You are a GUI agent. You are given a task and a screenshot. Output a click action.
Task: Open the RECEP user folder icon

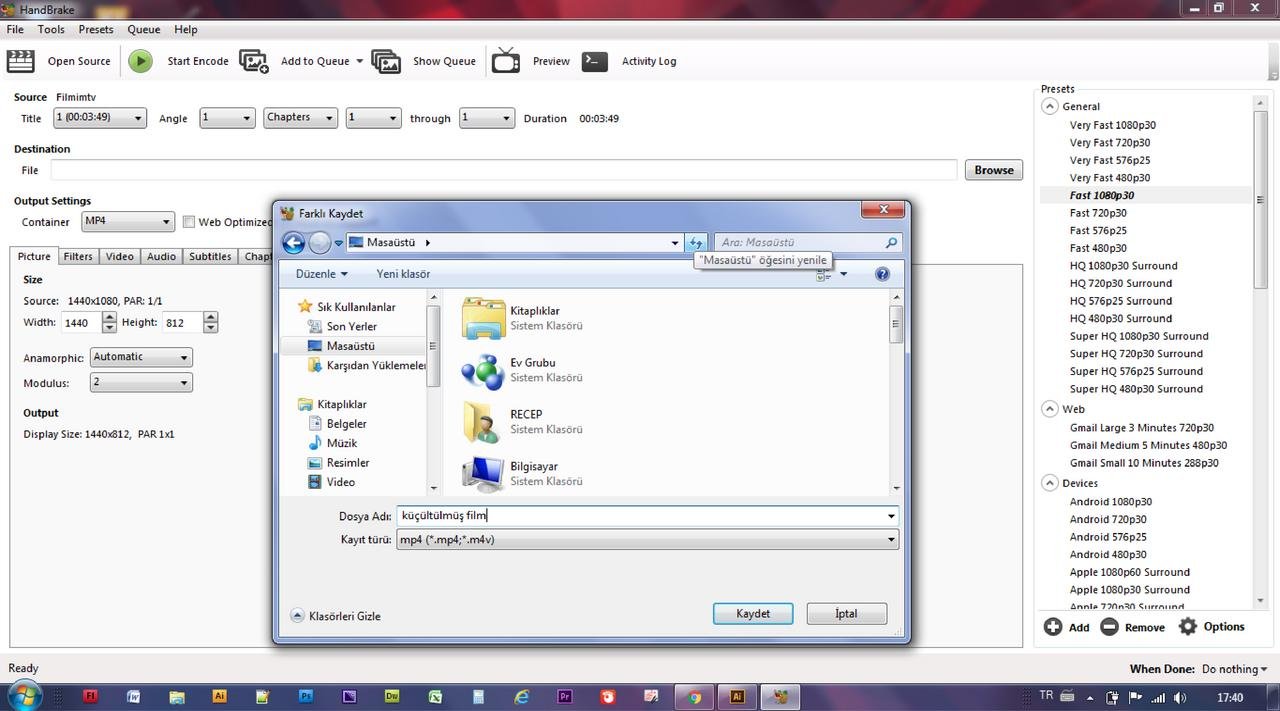tap(483, 422)
